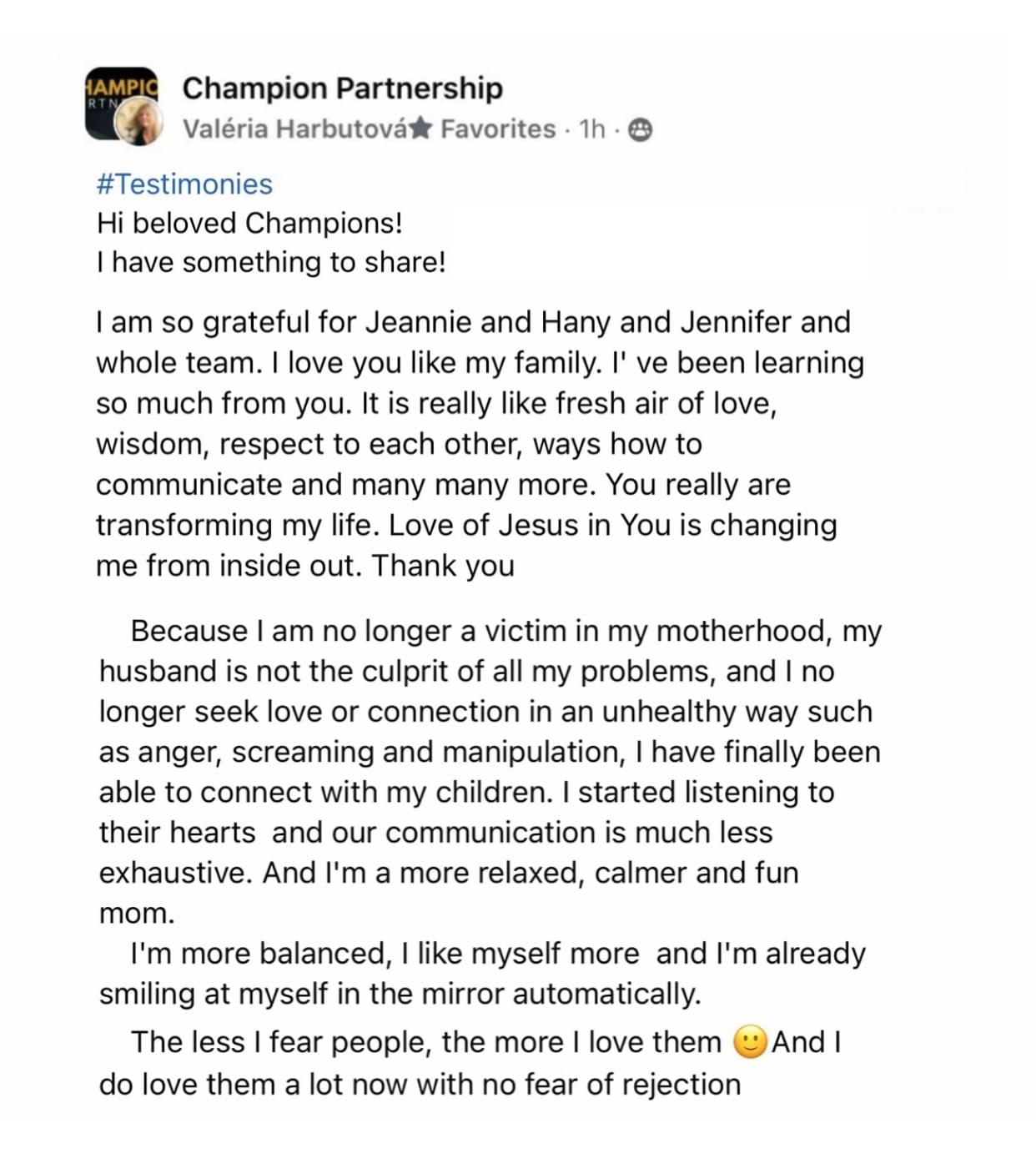Open the #Testimonies hashtag
The width and height of the screenshot is (1036, 1164).
pos(184,184)
